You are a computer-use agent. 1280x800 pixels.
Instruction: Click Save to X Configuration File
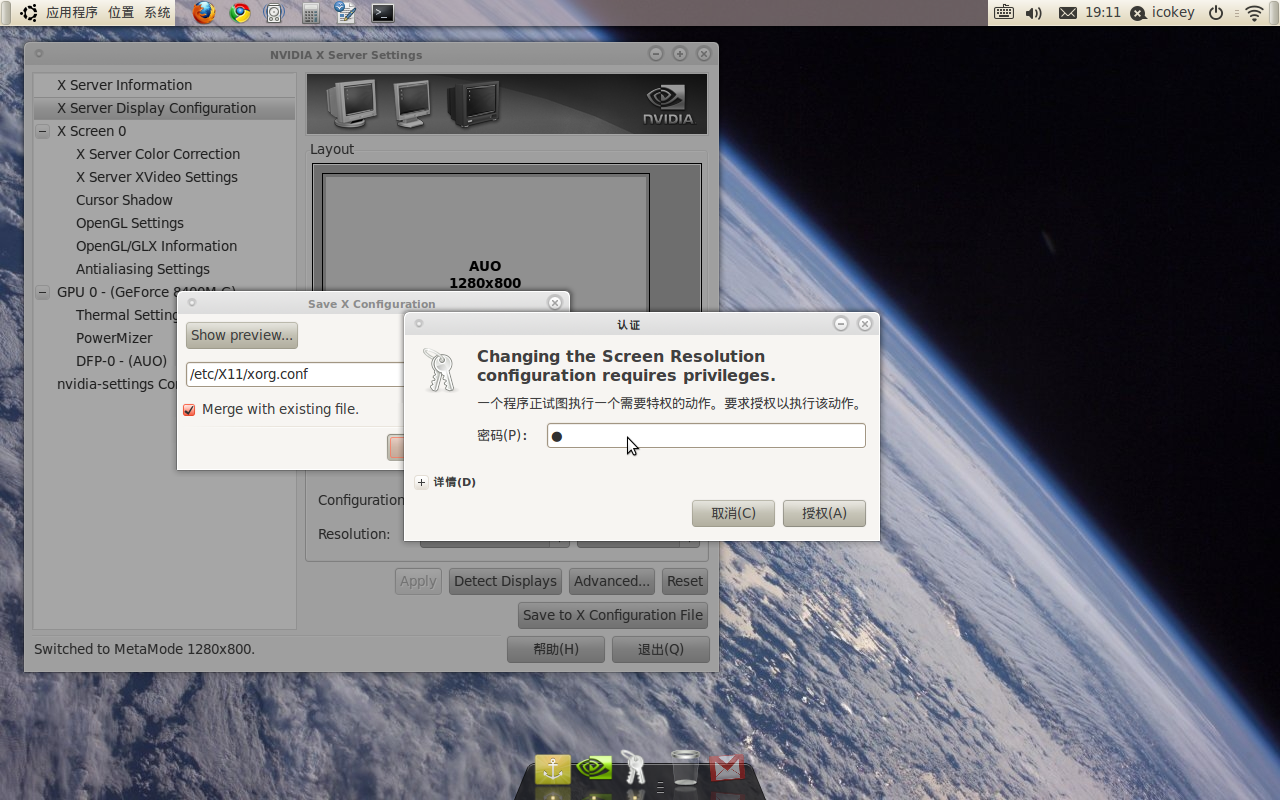click(613, 615)
